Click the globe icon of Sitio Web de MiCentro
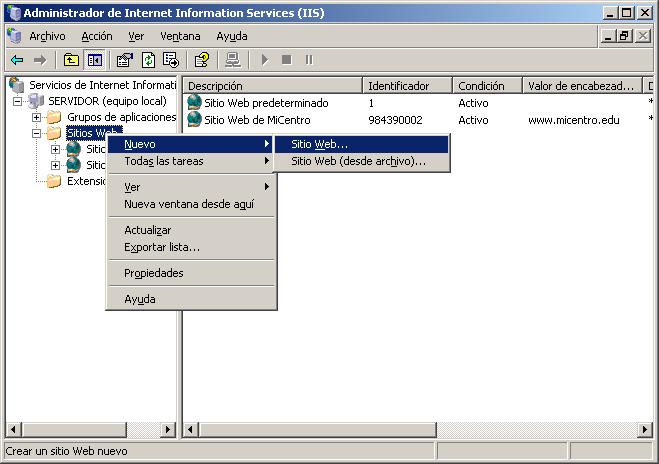This screenshot has width=659, height=464. tap(194, 119)
